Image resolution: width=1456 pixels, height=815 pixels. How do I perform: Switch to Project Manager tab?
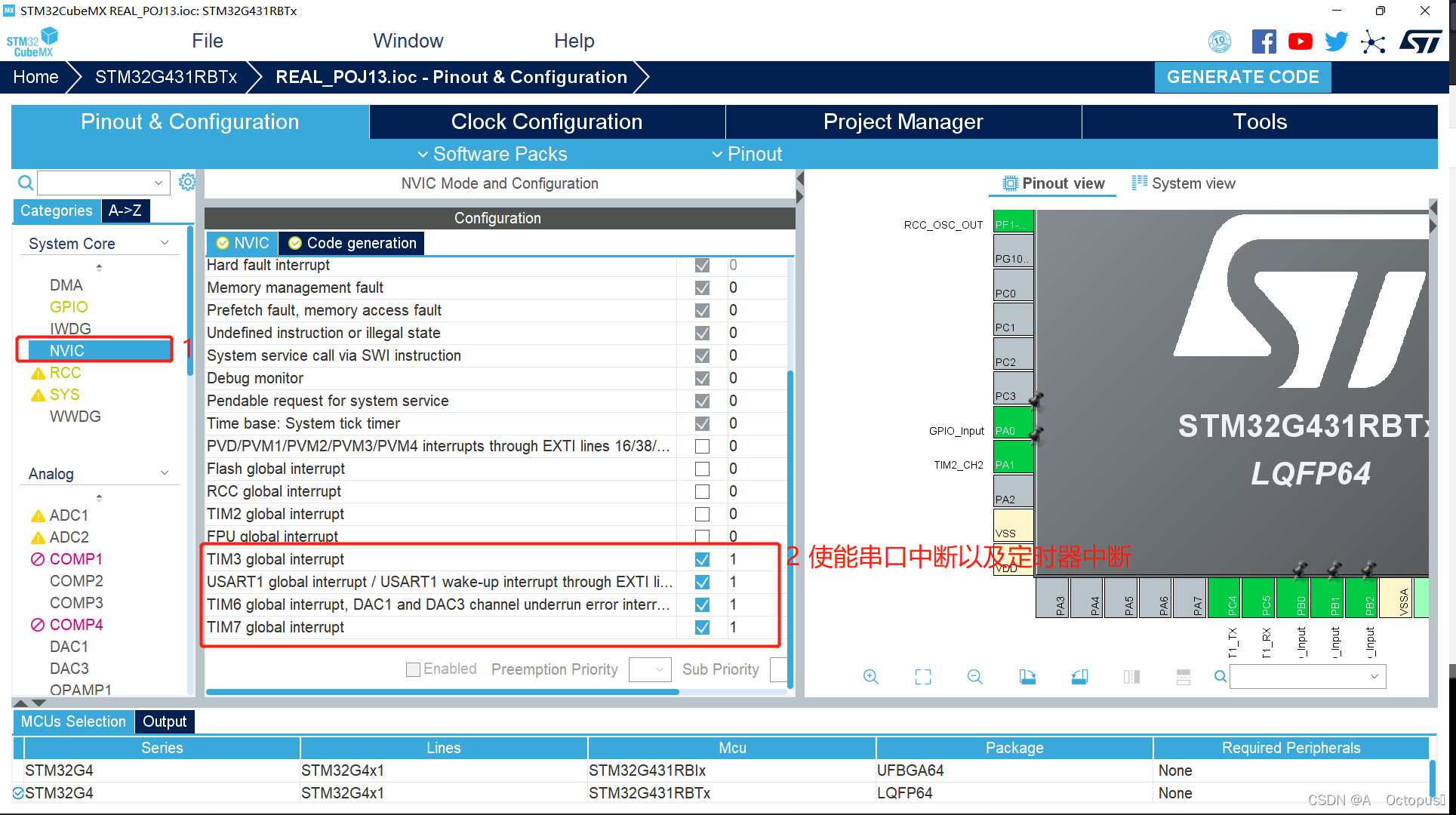[903, 121]
